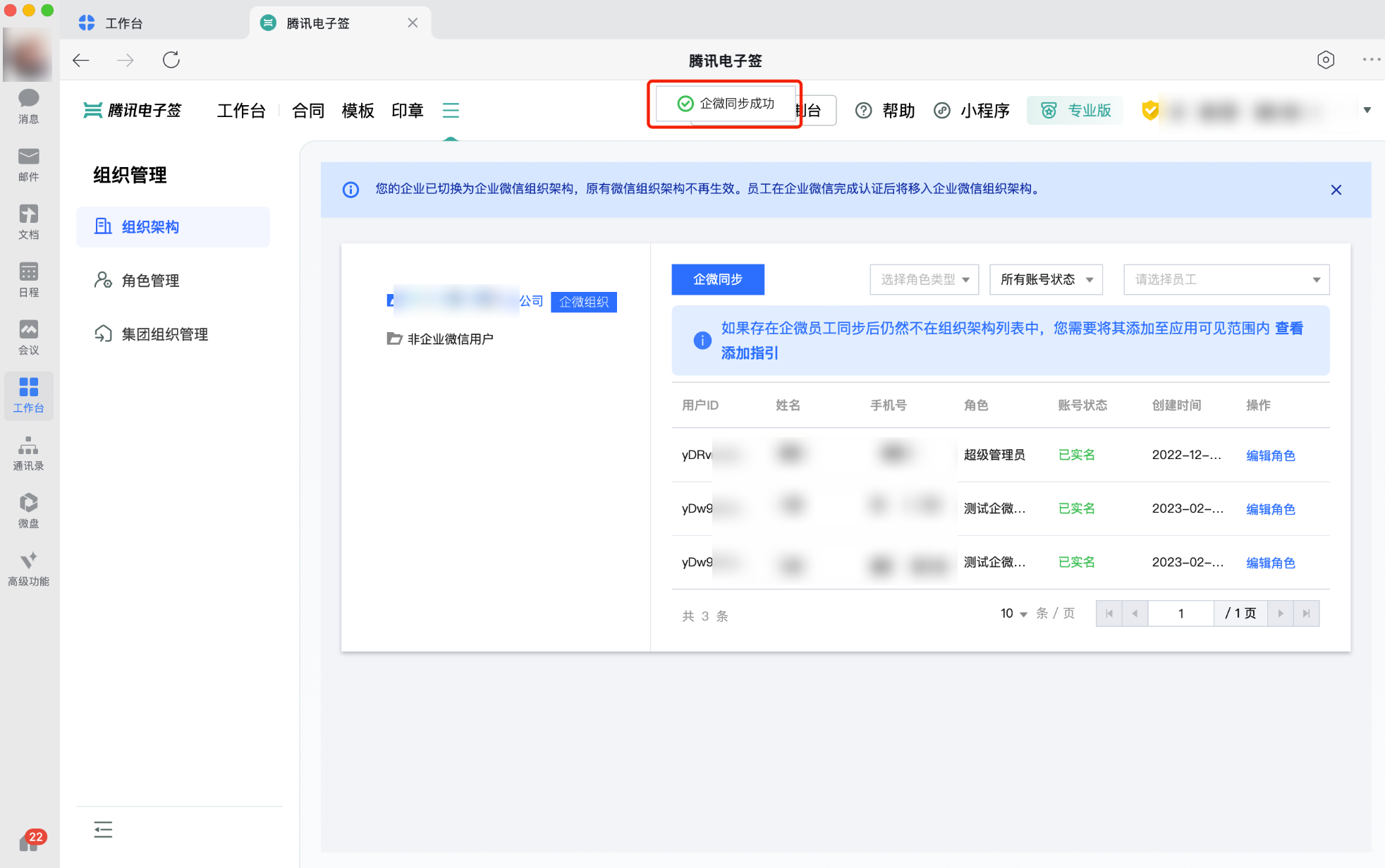The image size is (1385, 868).
Task: Switch to the 工作台 browser tab
Action: tap(155, 23)
